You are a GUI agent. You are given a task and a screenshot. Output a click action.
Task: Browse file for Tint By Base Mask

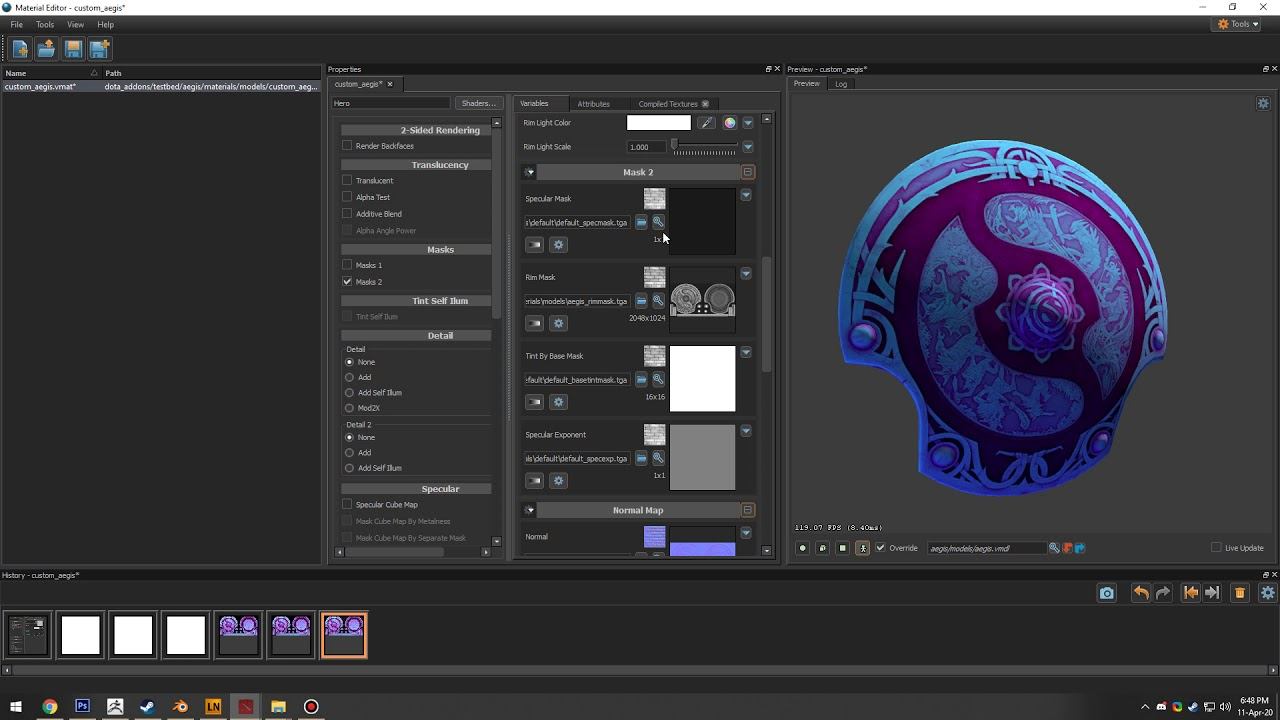click(641, 380)
